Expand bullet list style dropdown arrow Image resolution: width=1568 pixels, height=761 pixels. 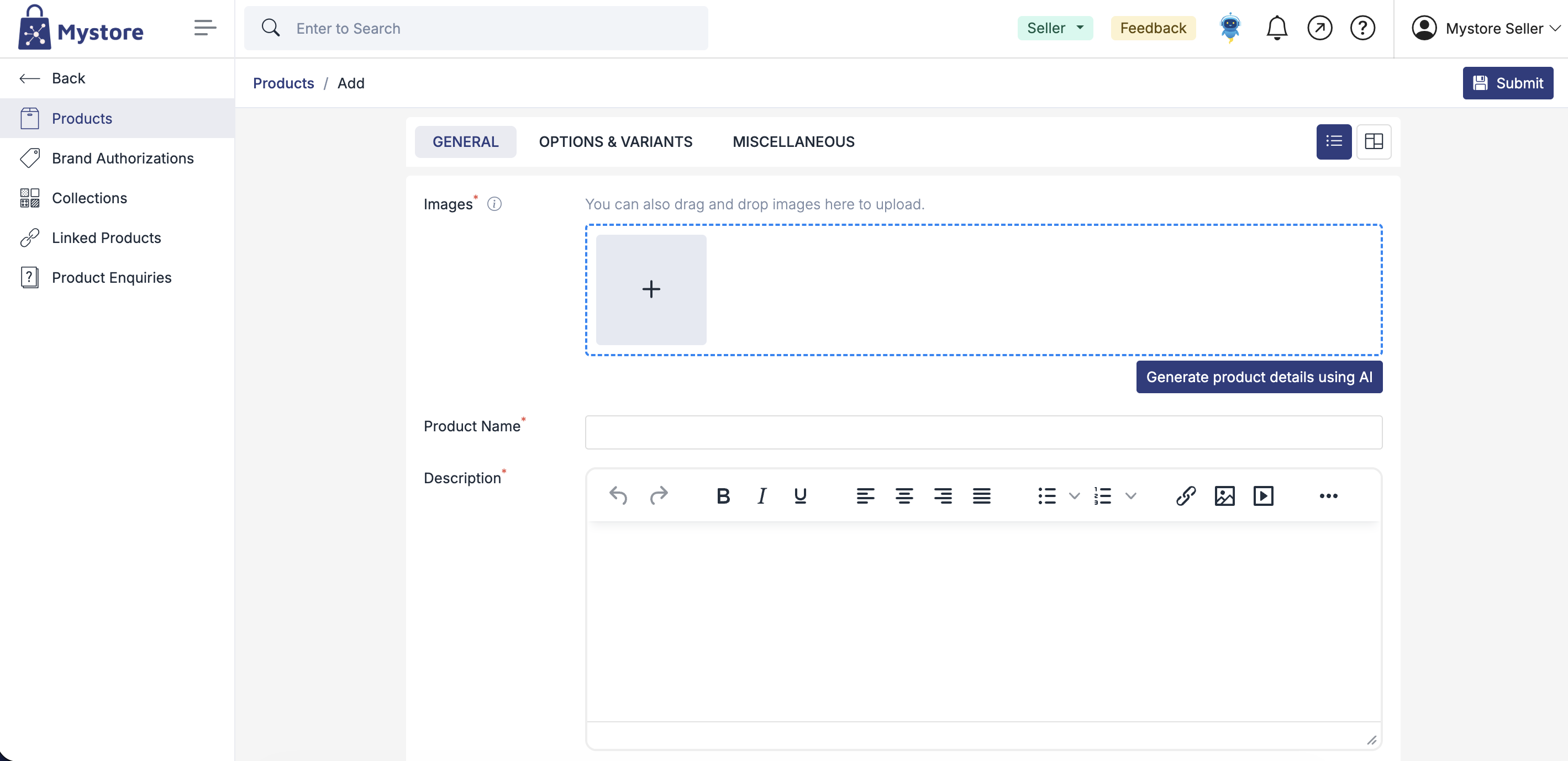[1075, 496]
